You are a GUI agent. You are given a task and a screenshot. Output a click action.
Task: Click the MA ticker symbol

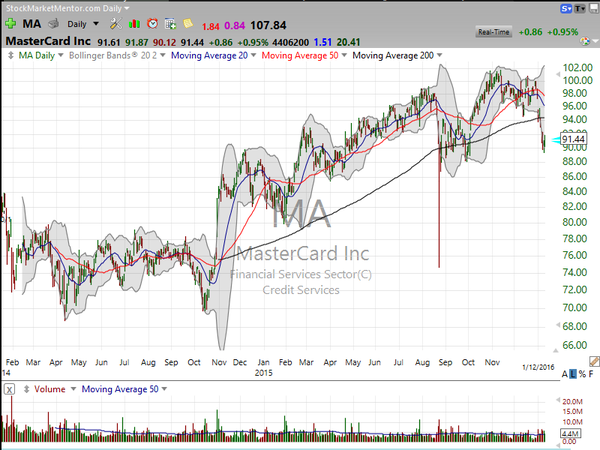[32, 24]
